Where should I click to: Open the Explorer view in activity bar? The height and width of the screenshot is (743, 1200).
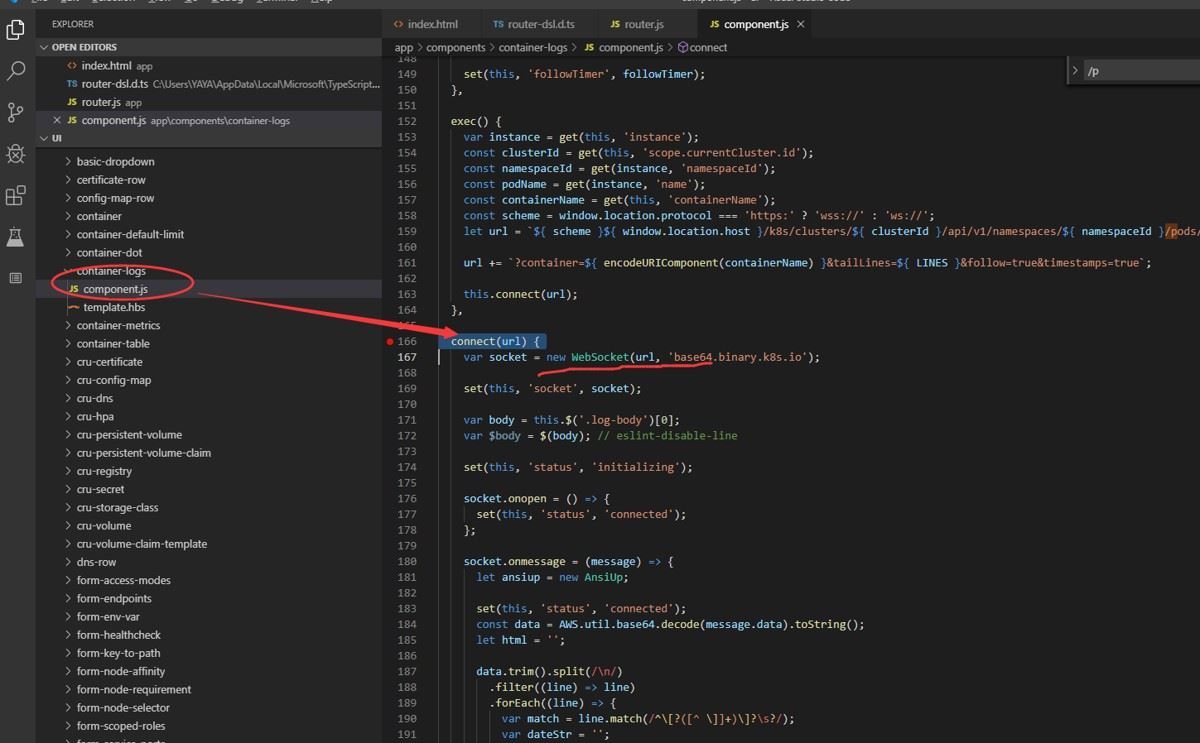click(16, 30)
